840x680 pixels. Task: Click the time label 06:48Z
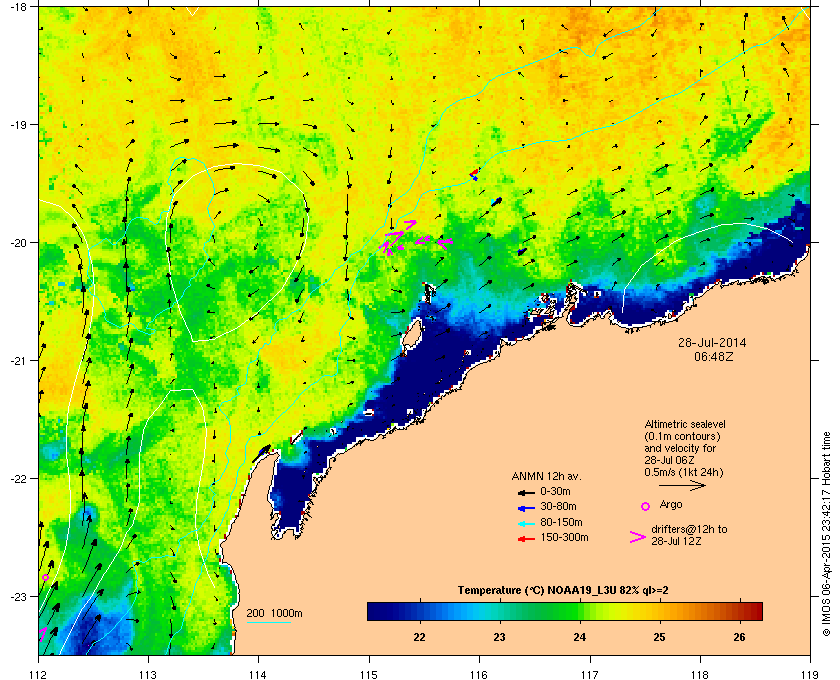coord(714,356)
